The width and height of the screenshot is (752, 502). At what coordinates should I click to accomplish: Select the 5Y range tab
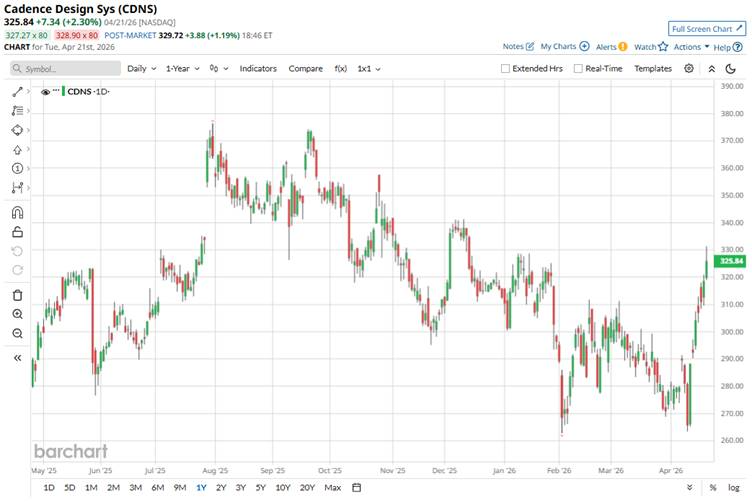pos(260,488)
